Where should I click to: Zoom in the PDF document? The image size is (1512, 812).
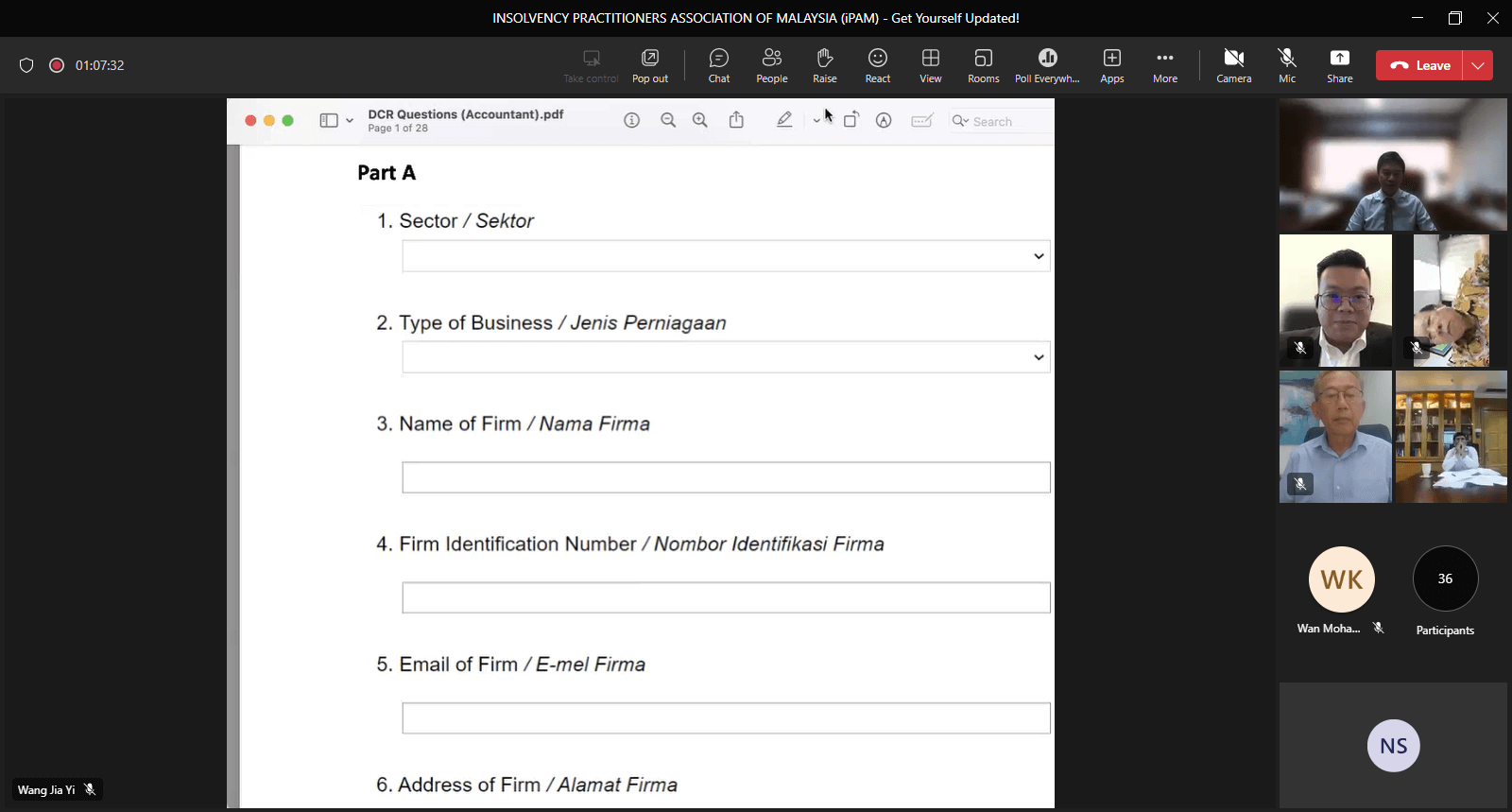[700, 120]
